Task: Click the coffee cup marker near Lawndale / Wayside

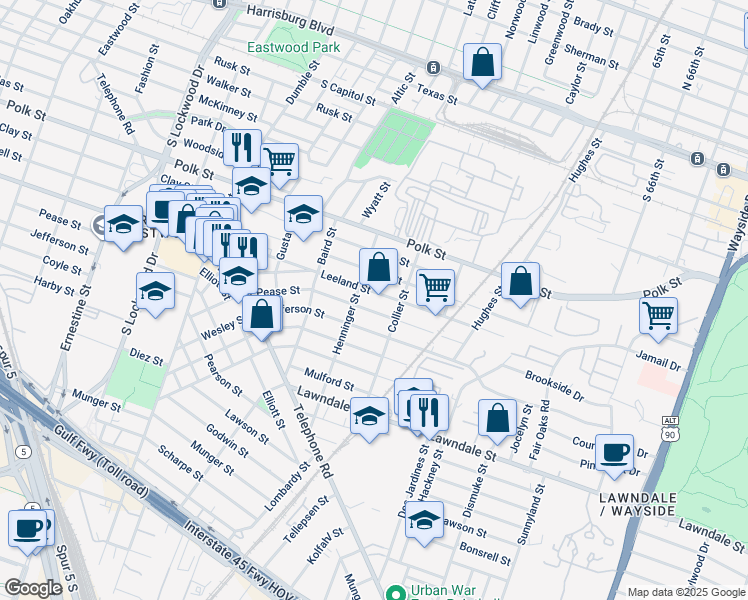Action: (614, 452)
